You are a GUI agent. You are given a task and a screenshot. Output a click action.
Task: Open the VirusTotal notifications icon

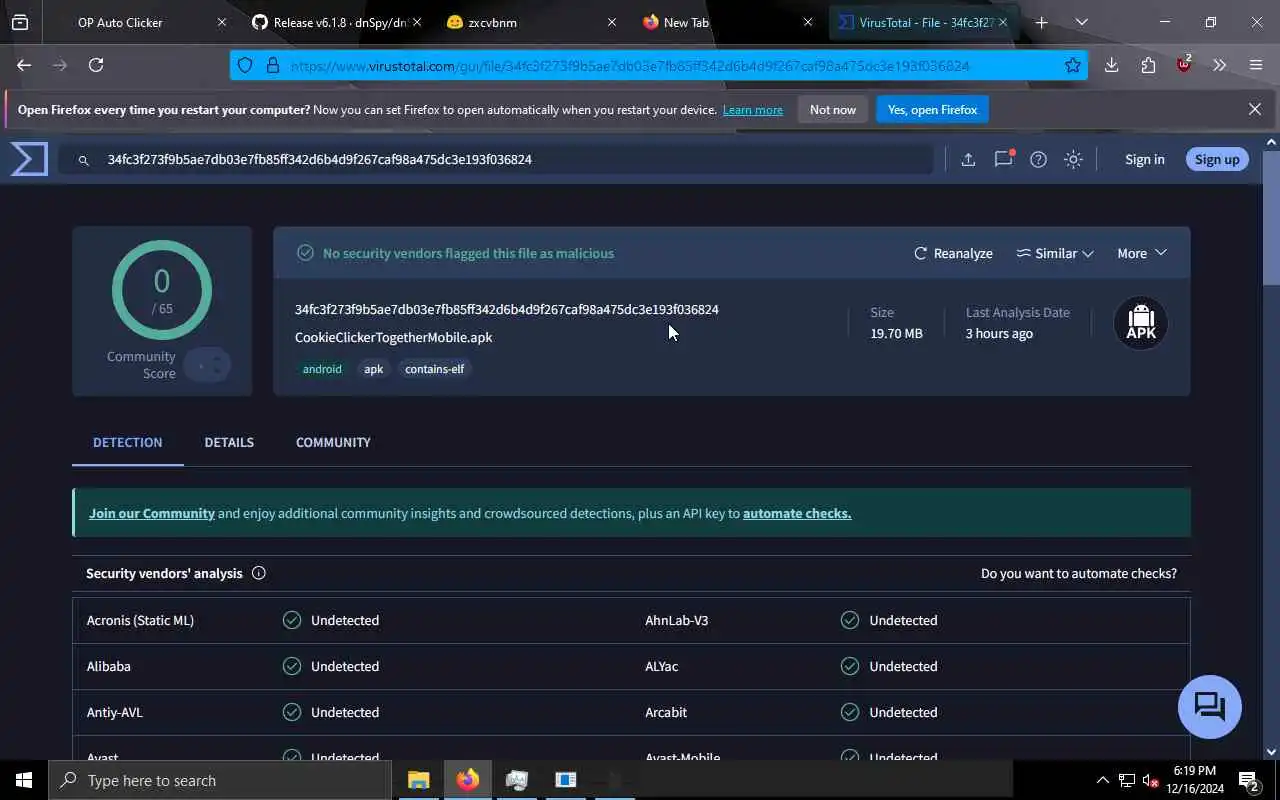tap(1003, 159)
